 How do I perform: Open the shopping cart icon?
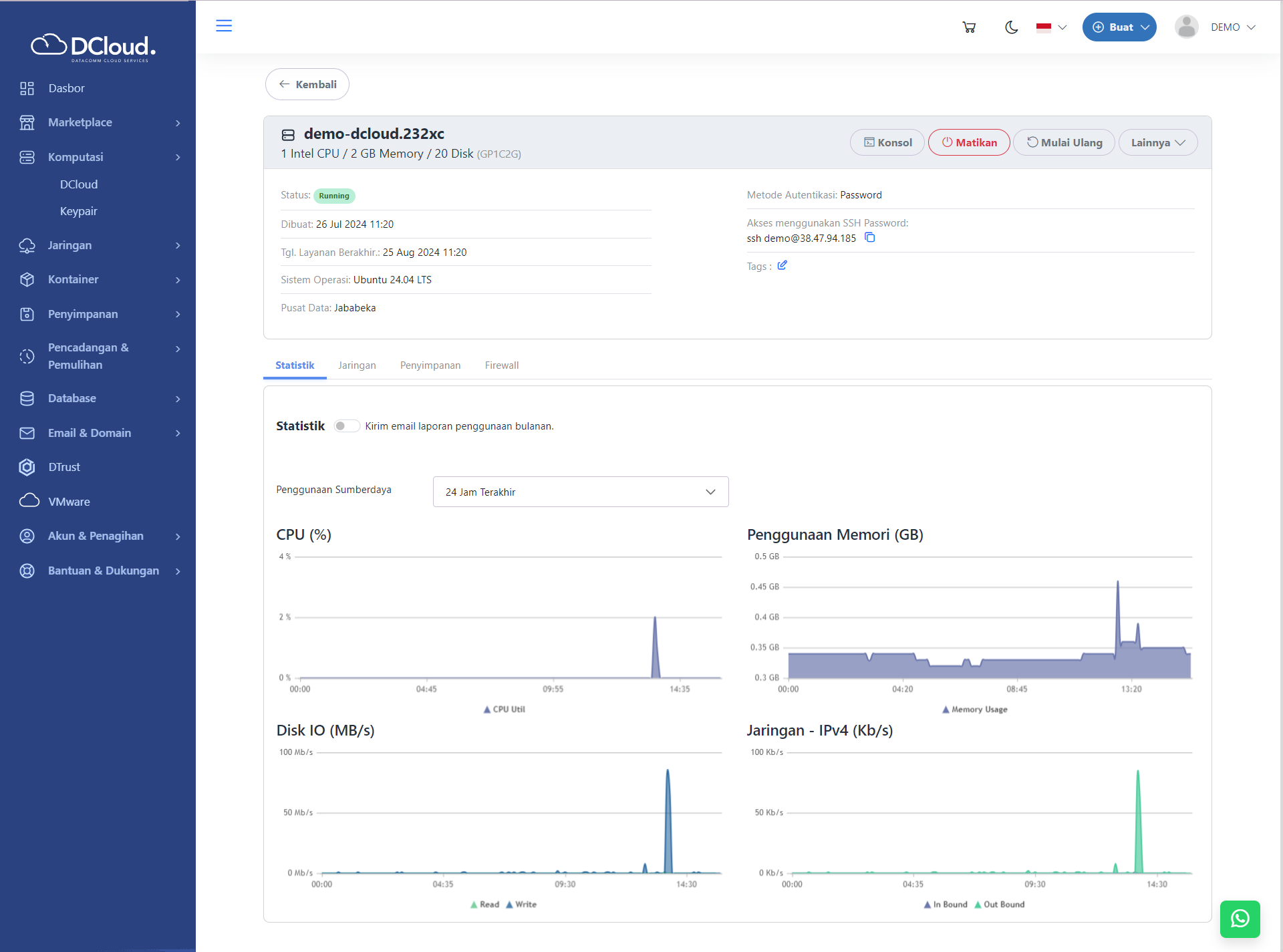tap(969, 27)
